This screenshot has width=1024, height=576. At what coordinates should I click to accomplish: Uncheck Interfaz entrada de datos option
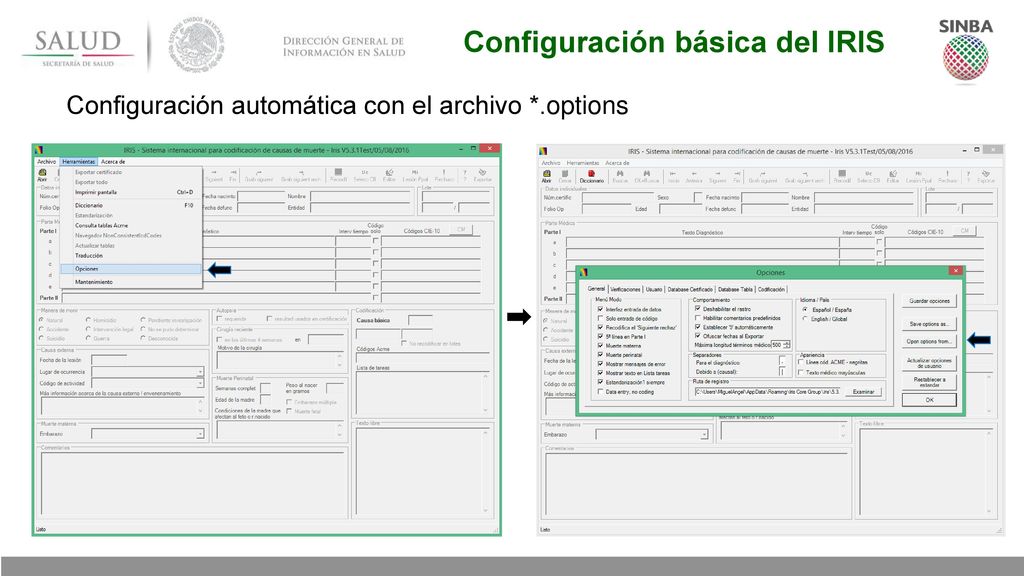(x=601, y=309)
